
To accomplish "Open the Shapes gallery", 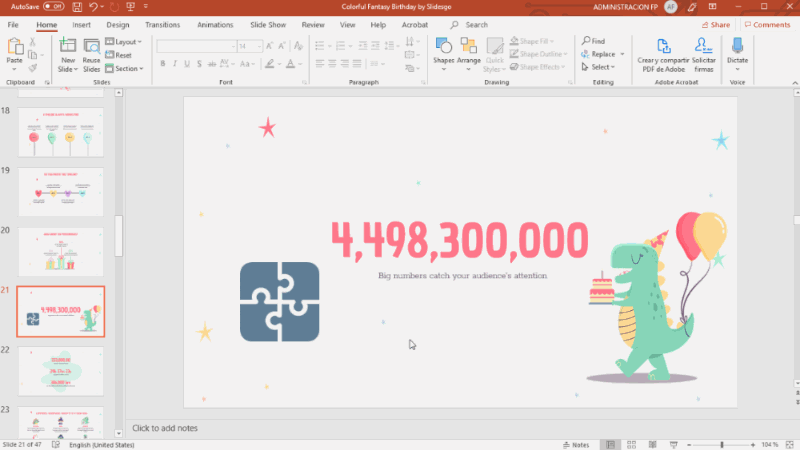I will tap(444, 52).
